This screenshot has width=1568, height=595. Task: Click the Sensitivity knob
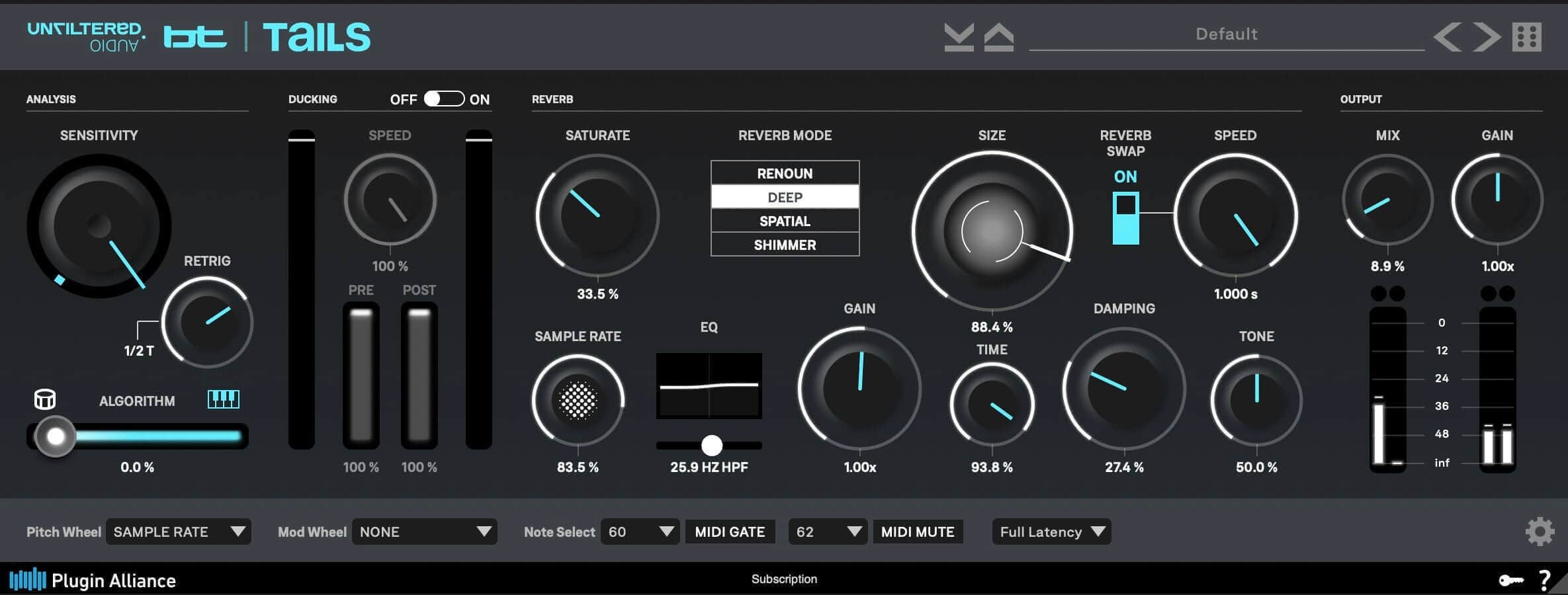[x=99, y=226]
